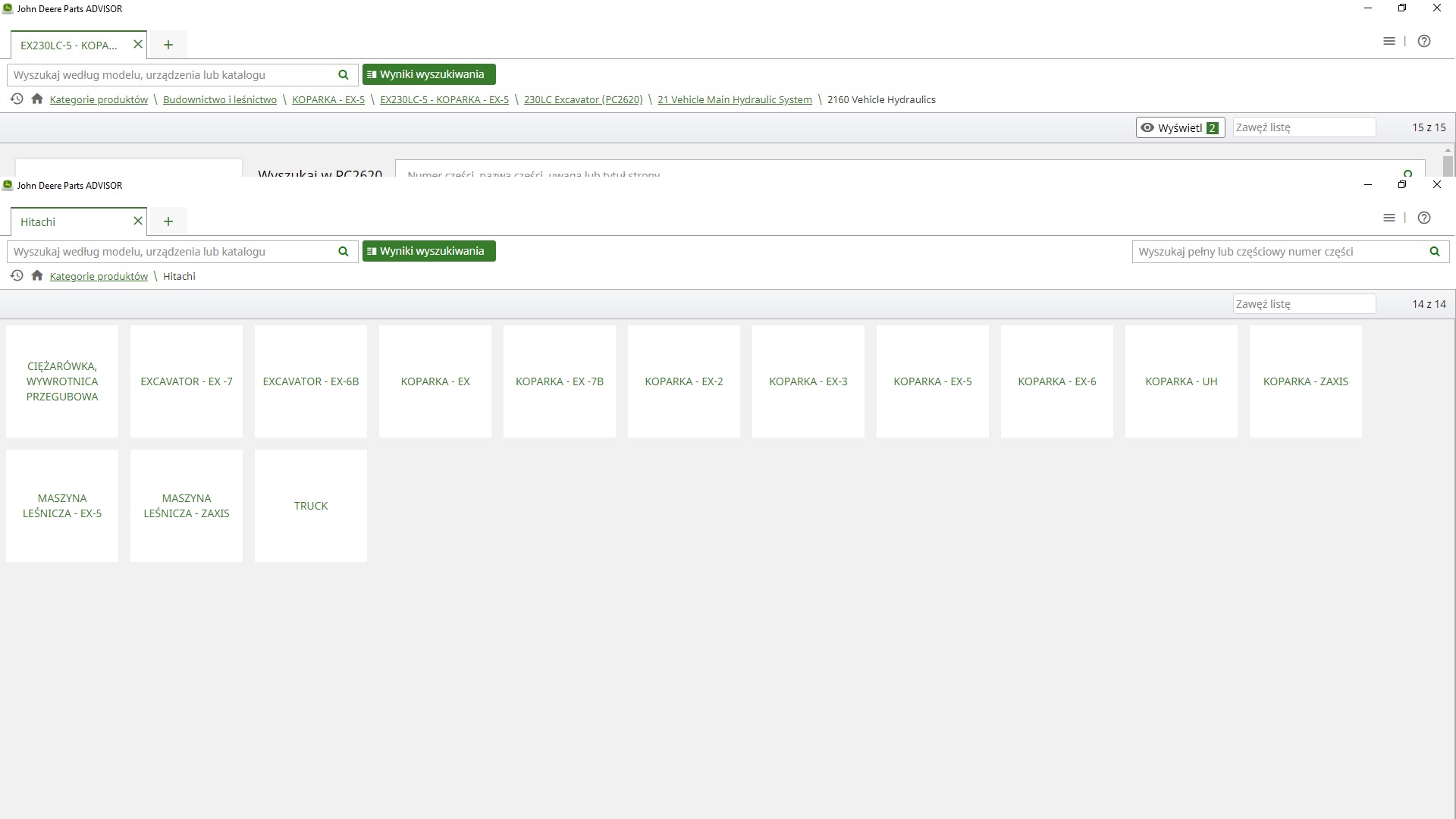The height and width of the screenshot is (819, 1456).
Task: Minimize the EX230LC-5 Parts ADVISOR window
Action: (x=1368, y=8)
